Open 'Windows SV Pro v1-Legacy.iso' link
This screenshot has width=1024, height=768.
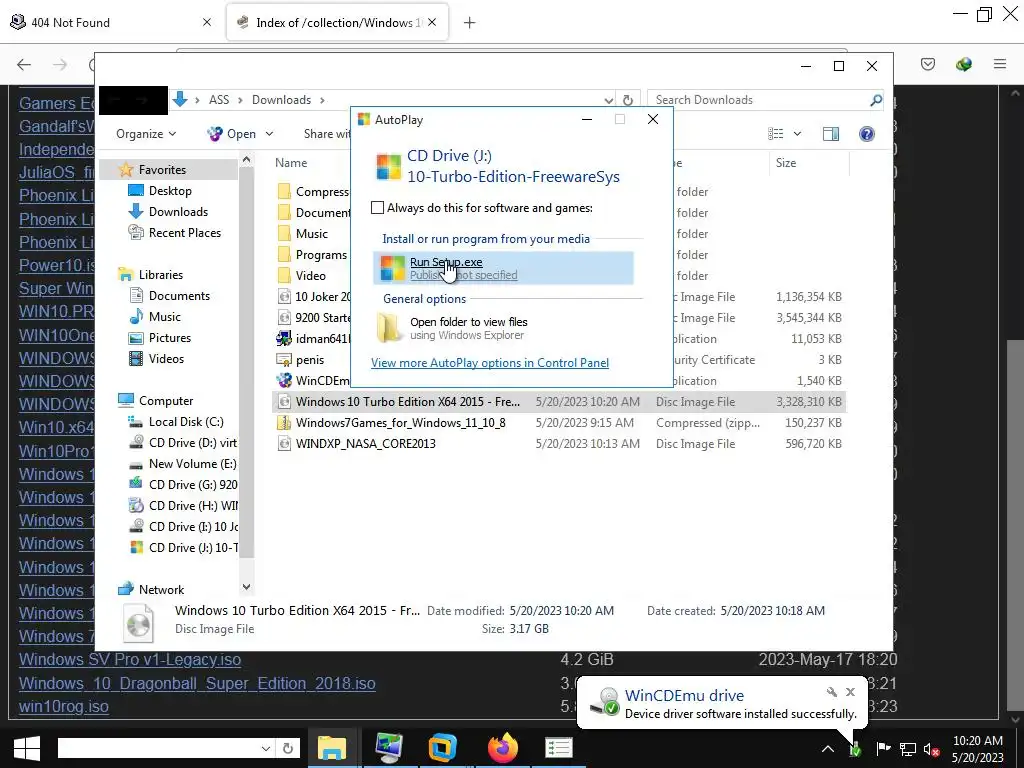(130, 660)
